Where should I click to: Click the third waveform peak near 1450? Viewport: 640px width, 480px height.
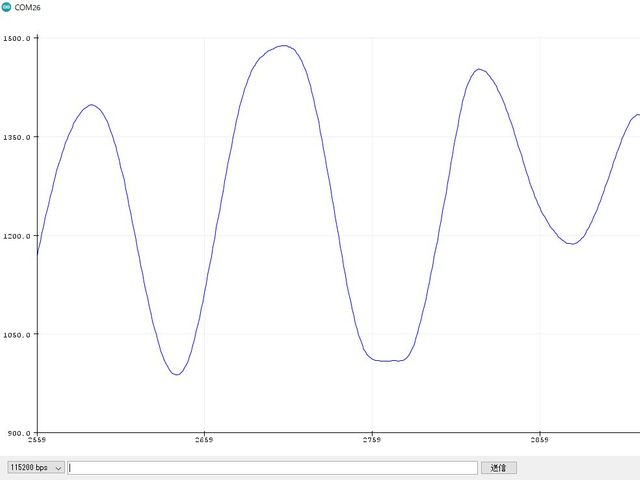point(480,70)
